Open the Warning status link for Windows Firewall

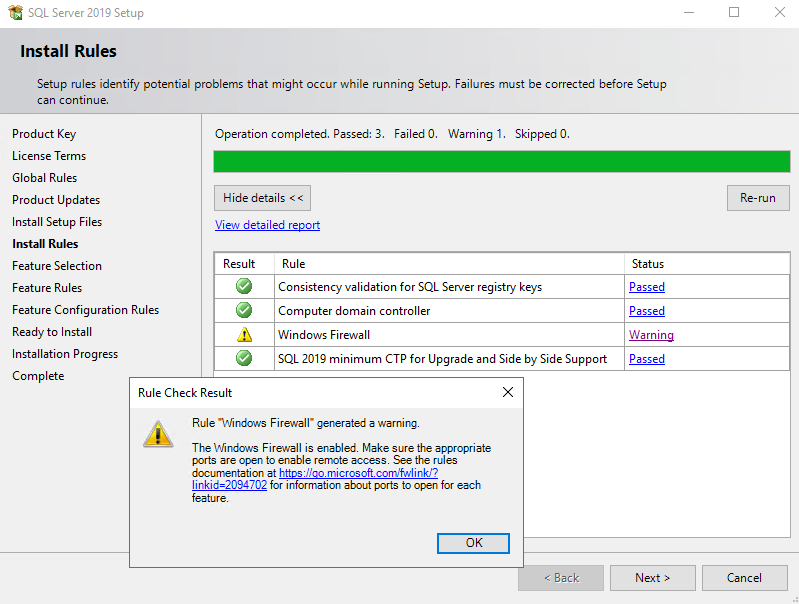tap(651, 335)
